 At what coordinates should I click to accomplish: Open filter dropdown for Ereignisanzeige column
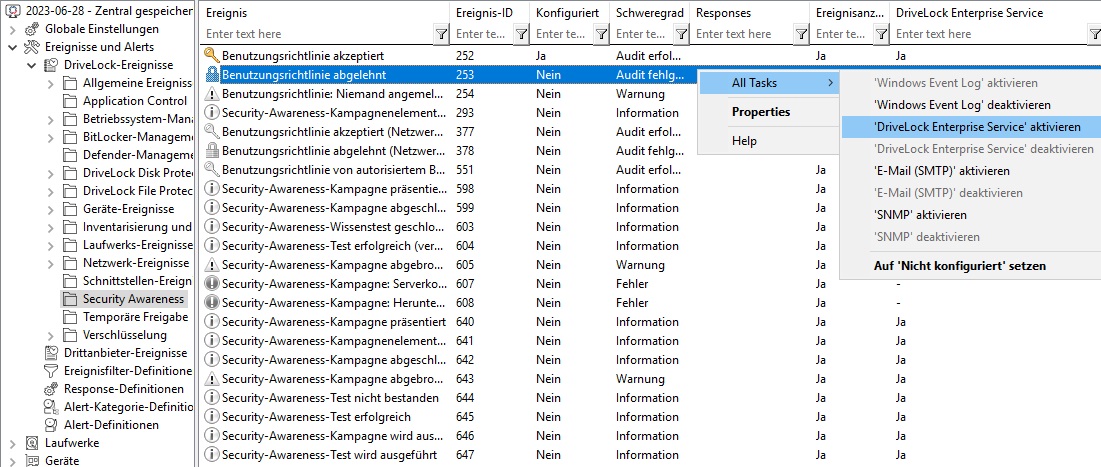point(881,34)
